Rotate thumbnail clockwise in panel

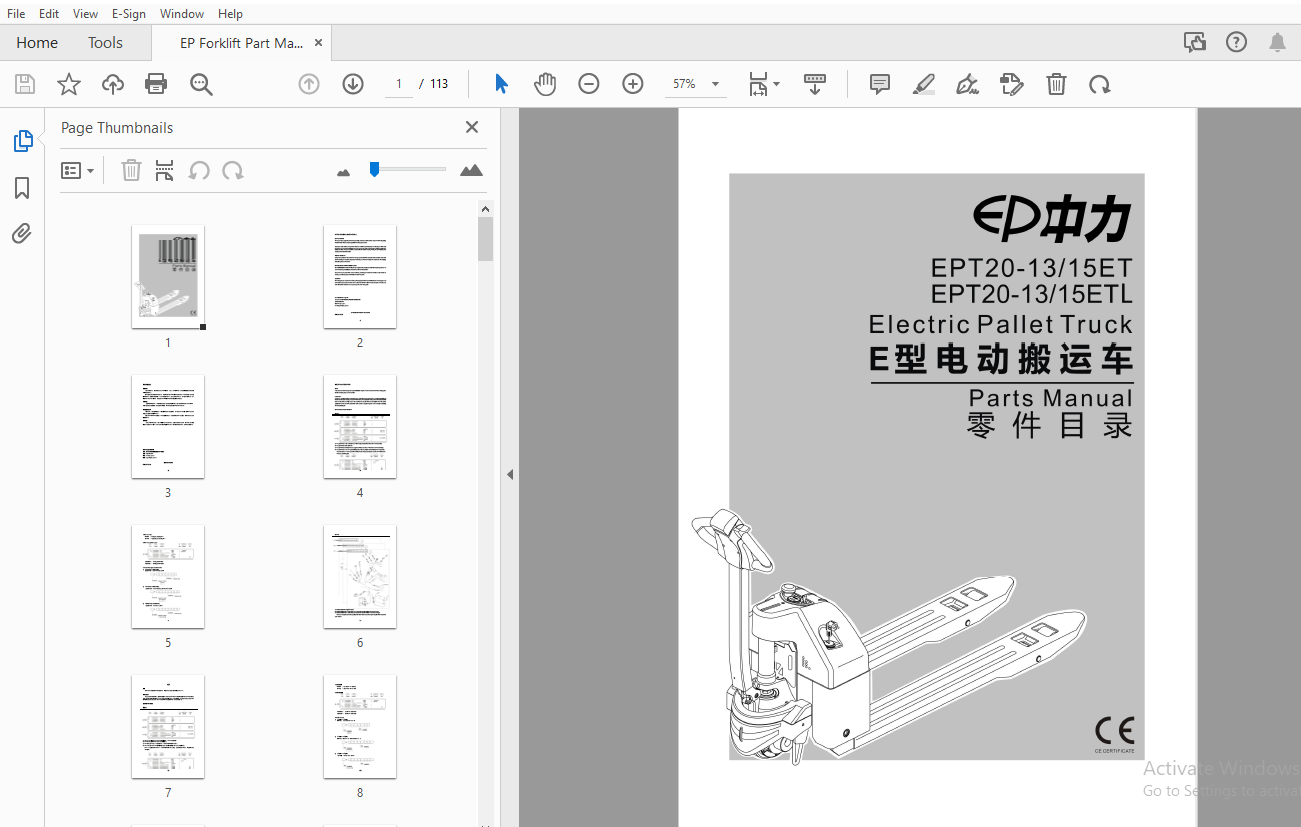tap(233, 171)
